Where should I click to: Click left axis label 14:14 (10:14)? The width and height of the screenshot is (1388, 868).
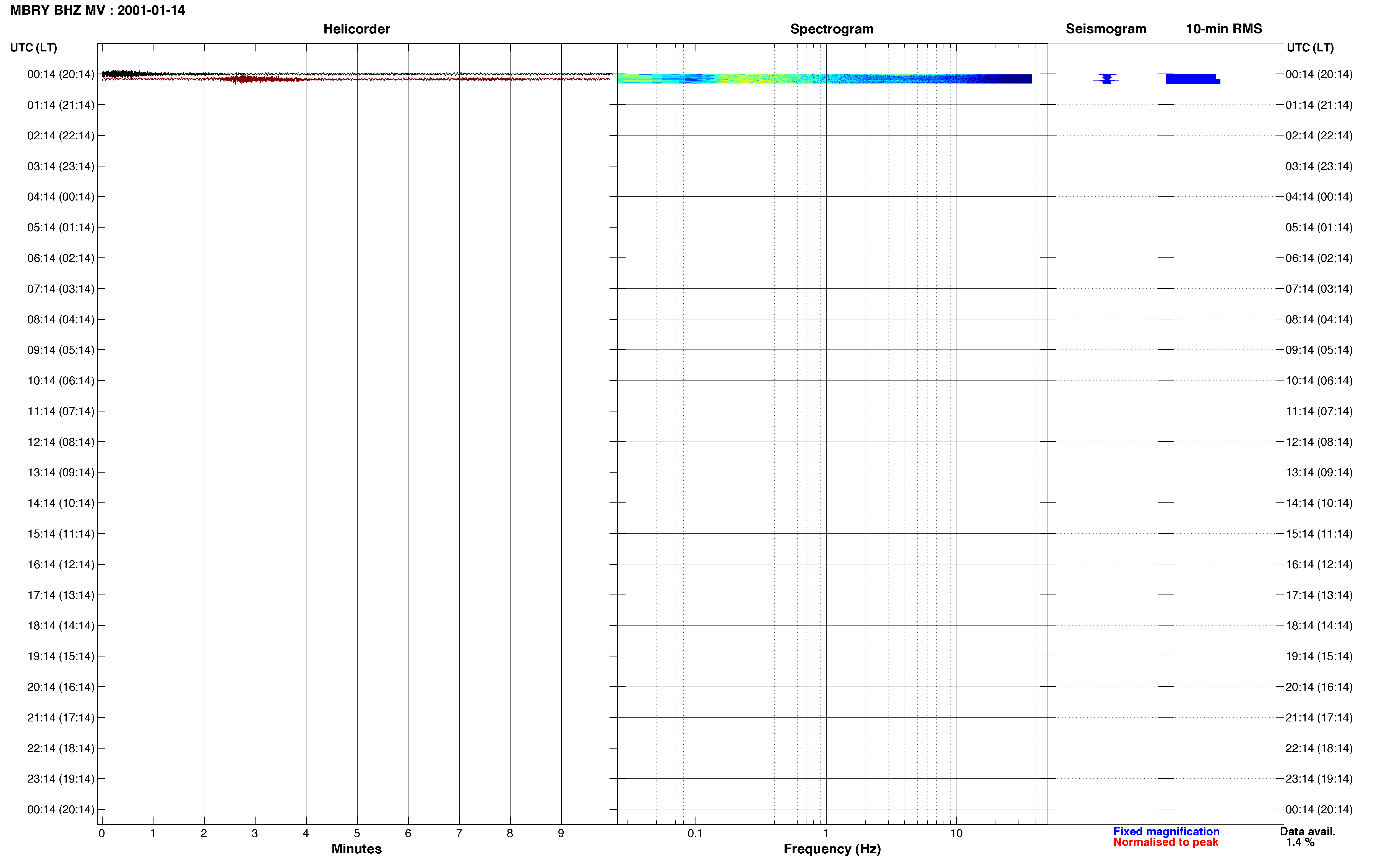tap(60, 503)
